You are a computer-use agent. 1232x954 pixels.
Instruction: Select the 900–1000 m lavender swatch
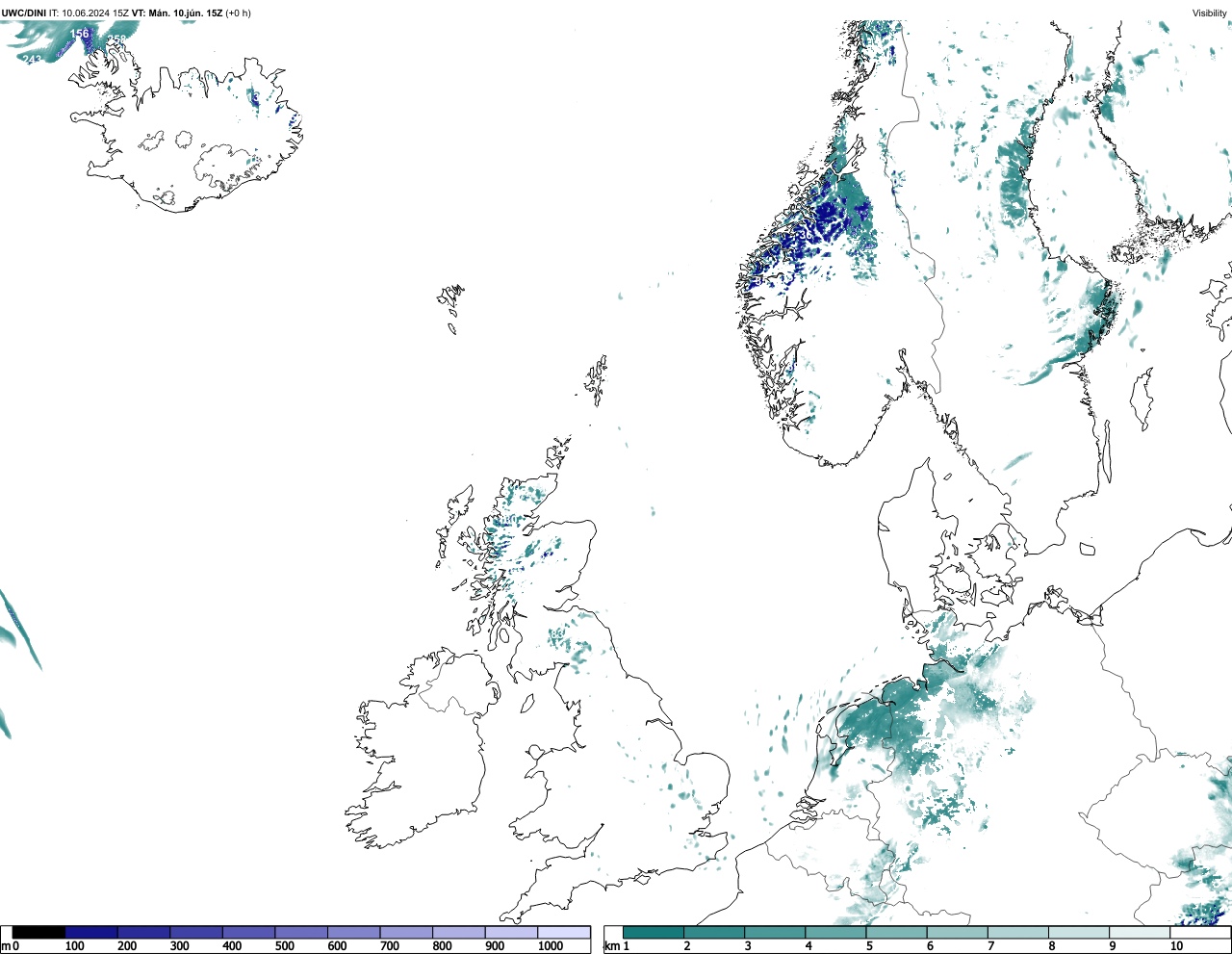pos(511,932)
